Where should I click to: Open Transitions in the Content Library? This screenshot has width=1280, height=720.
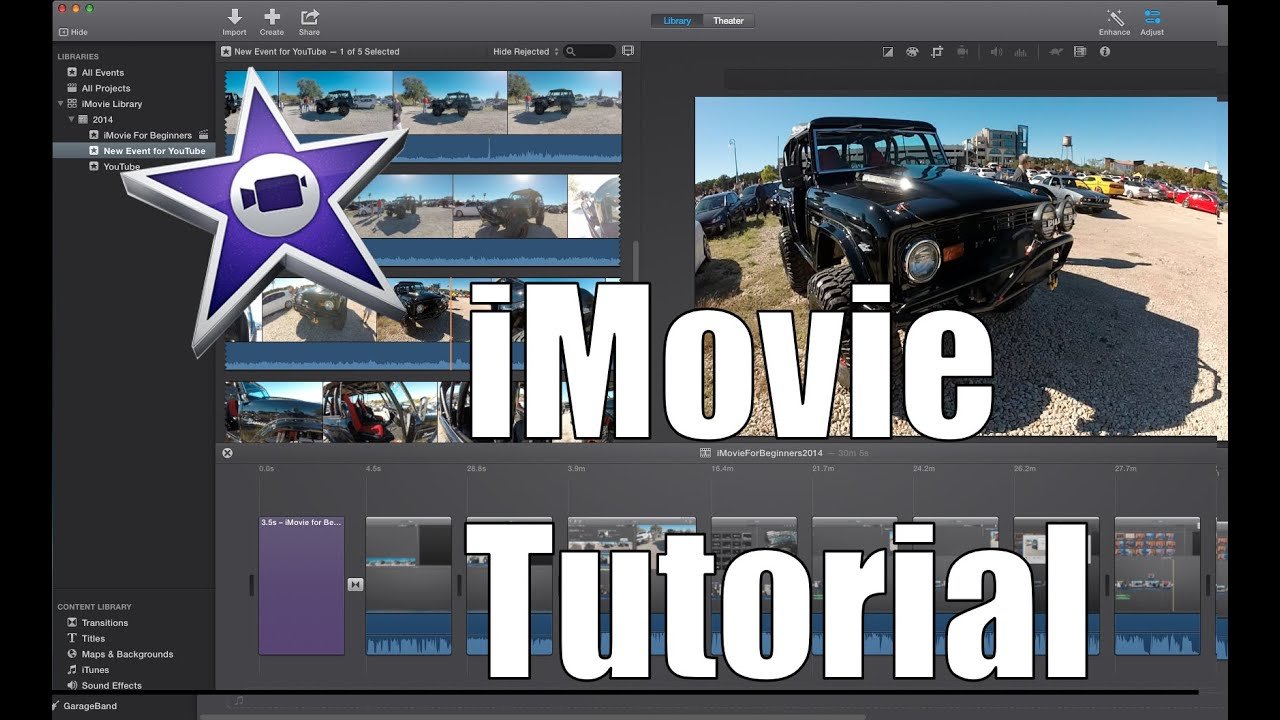[x=105, y=623]
